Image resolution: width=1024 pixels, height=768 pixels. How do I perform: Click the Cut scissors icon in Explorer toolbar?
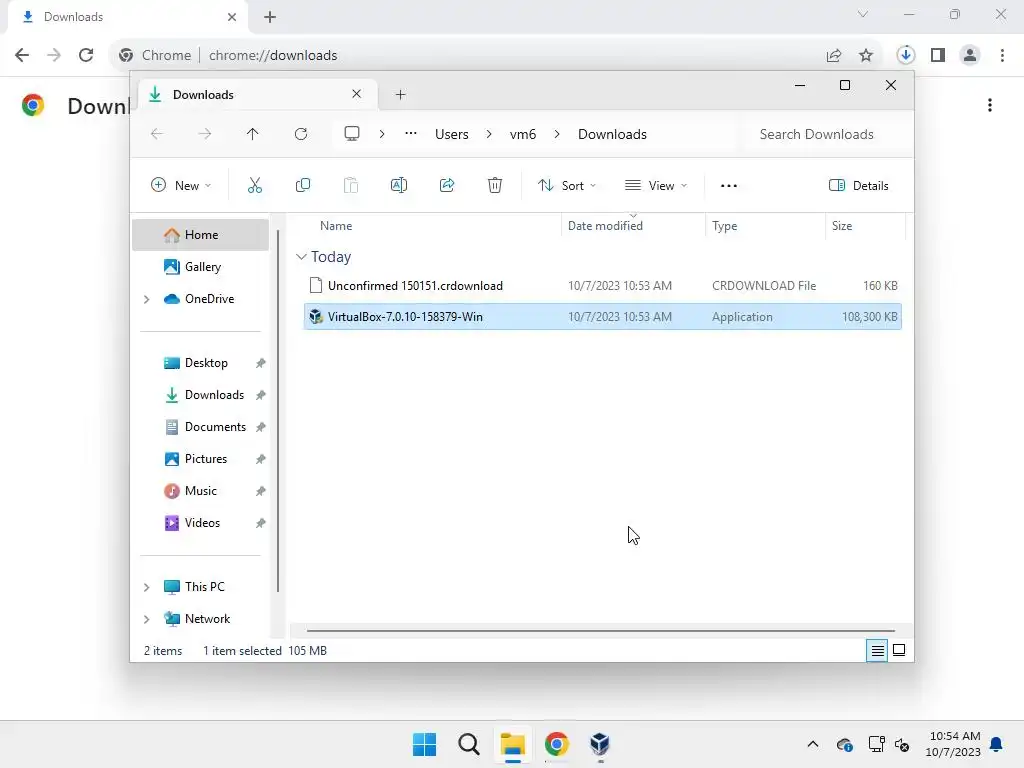point(255,185)
